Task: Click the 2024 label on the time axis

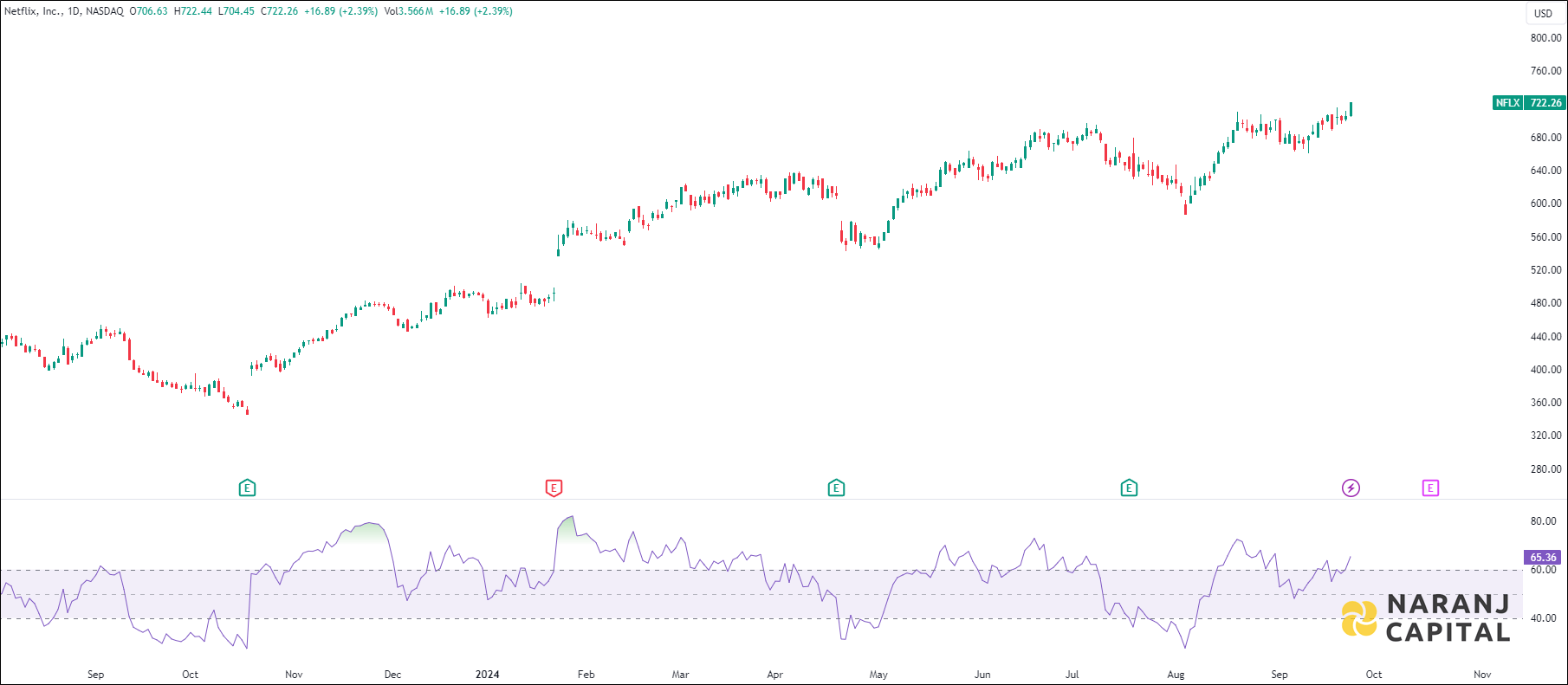Action: pos(488,675)
